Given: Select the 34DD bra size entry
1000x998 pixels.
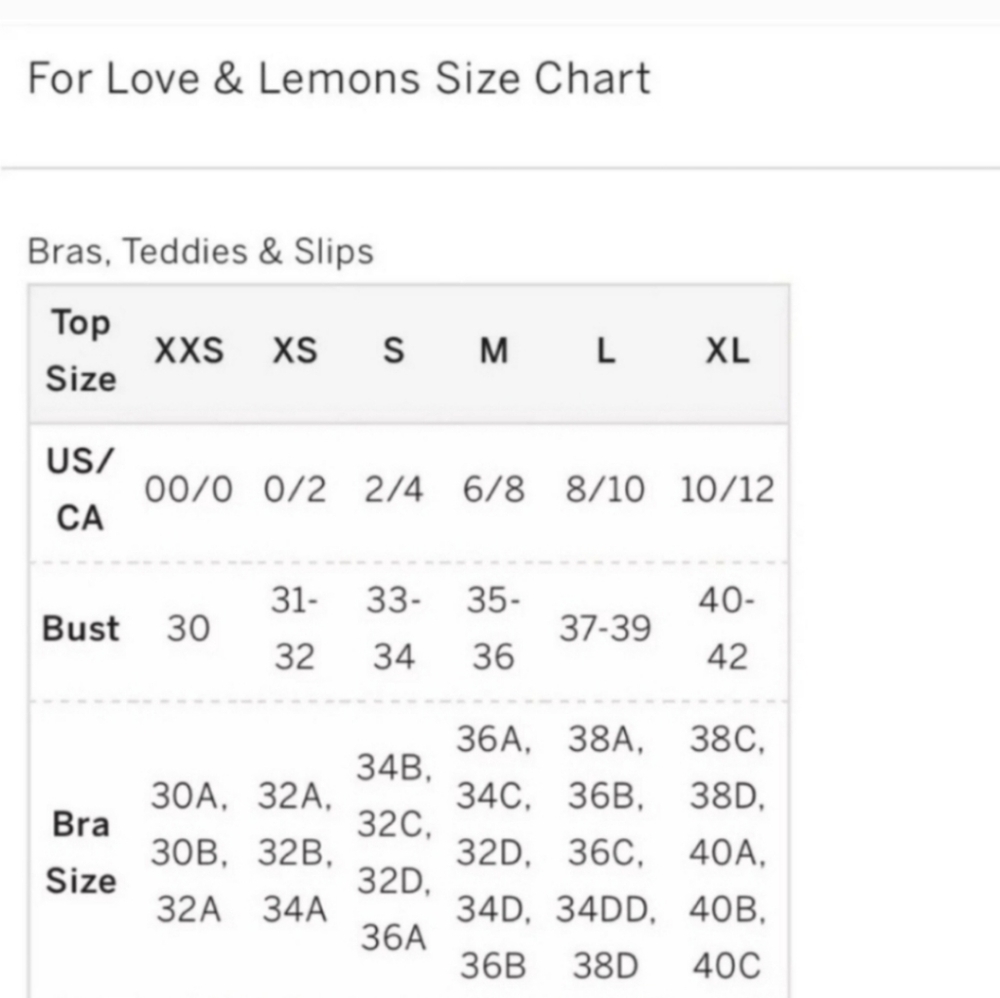Looking at the screenshot, I should coord(605,910).
